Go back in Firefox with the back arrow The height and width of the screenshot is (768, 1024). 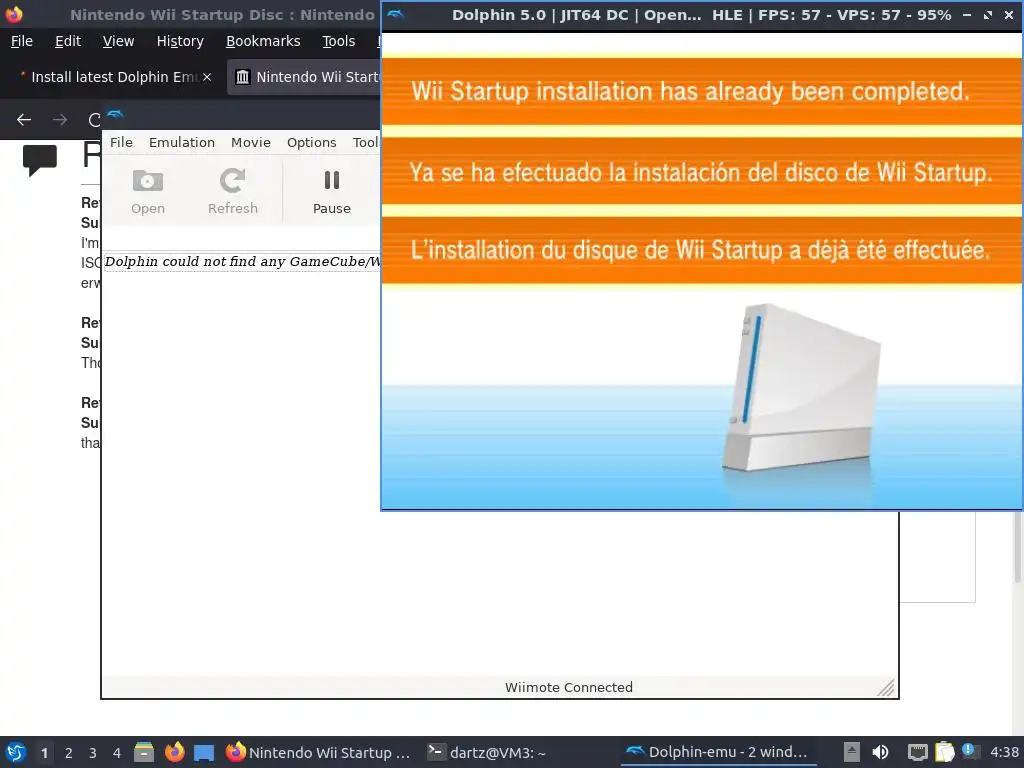(24, 120)
